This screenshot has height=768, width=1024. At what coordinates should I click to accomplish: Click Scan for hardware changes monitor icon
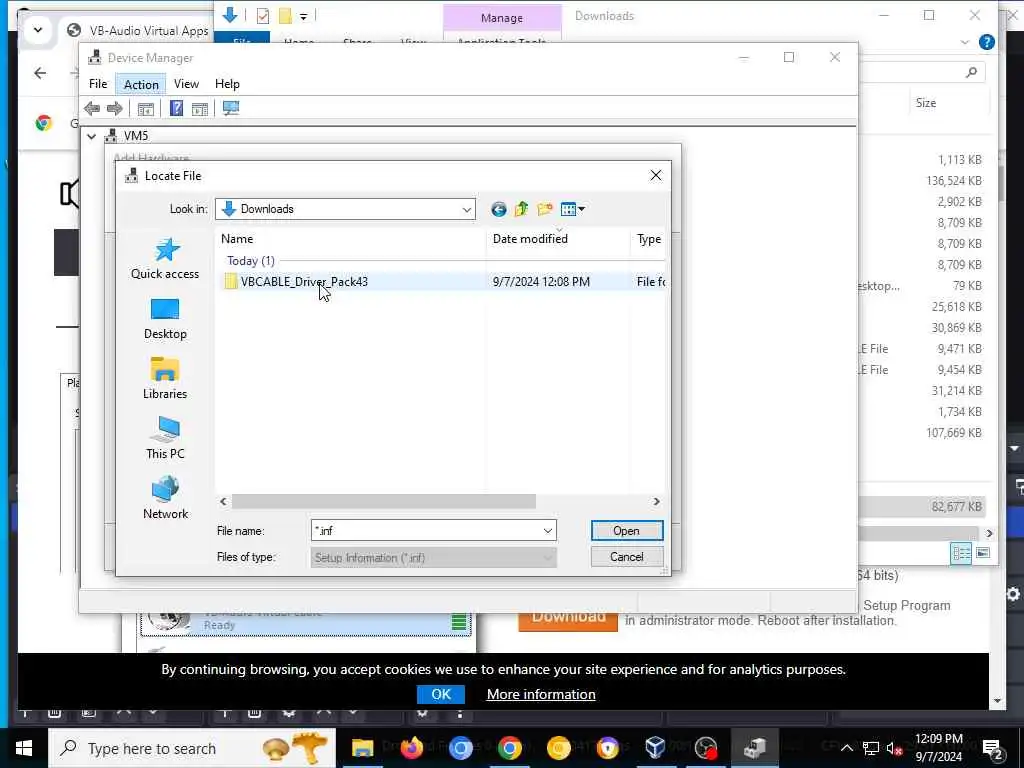pyautogui.click(x=231, y=108)
